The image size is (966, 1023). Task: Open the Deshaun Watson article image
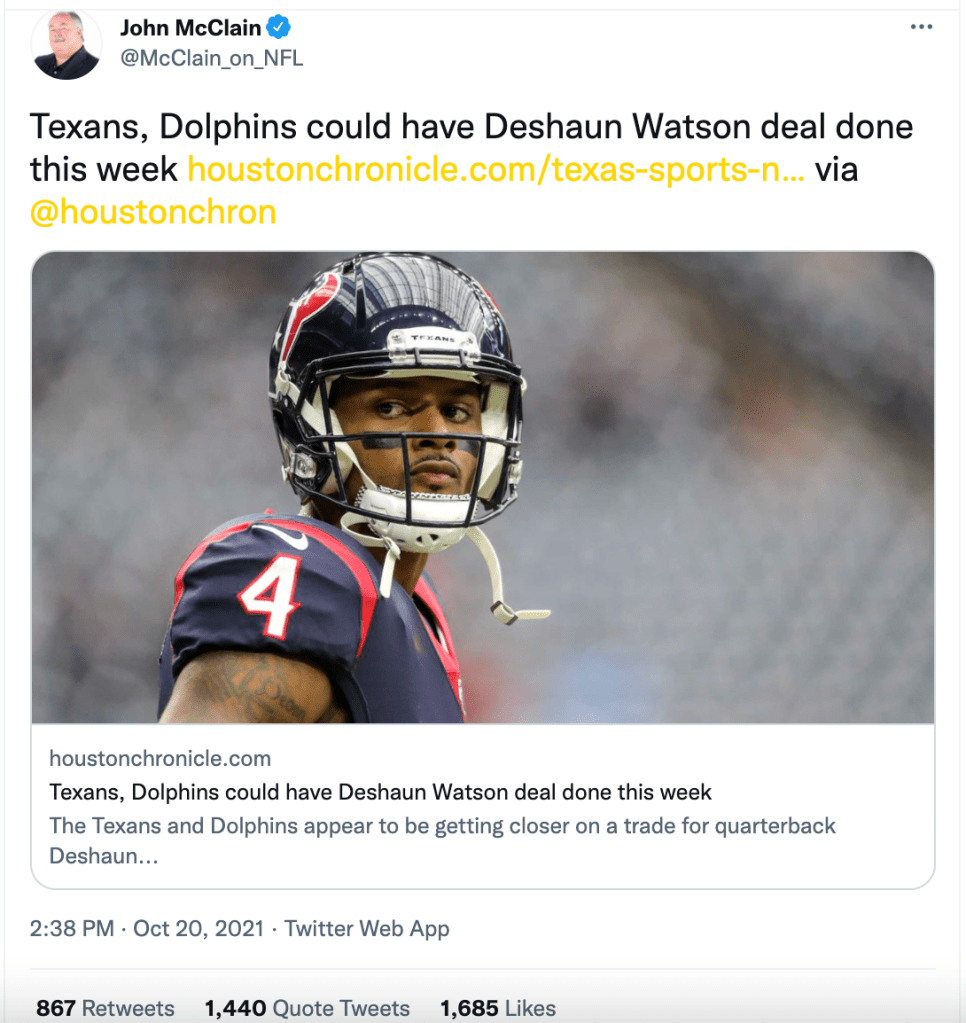coord(483,487)
